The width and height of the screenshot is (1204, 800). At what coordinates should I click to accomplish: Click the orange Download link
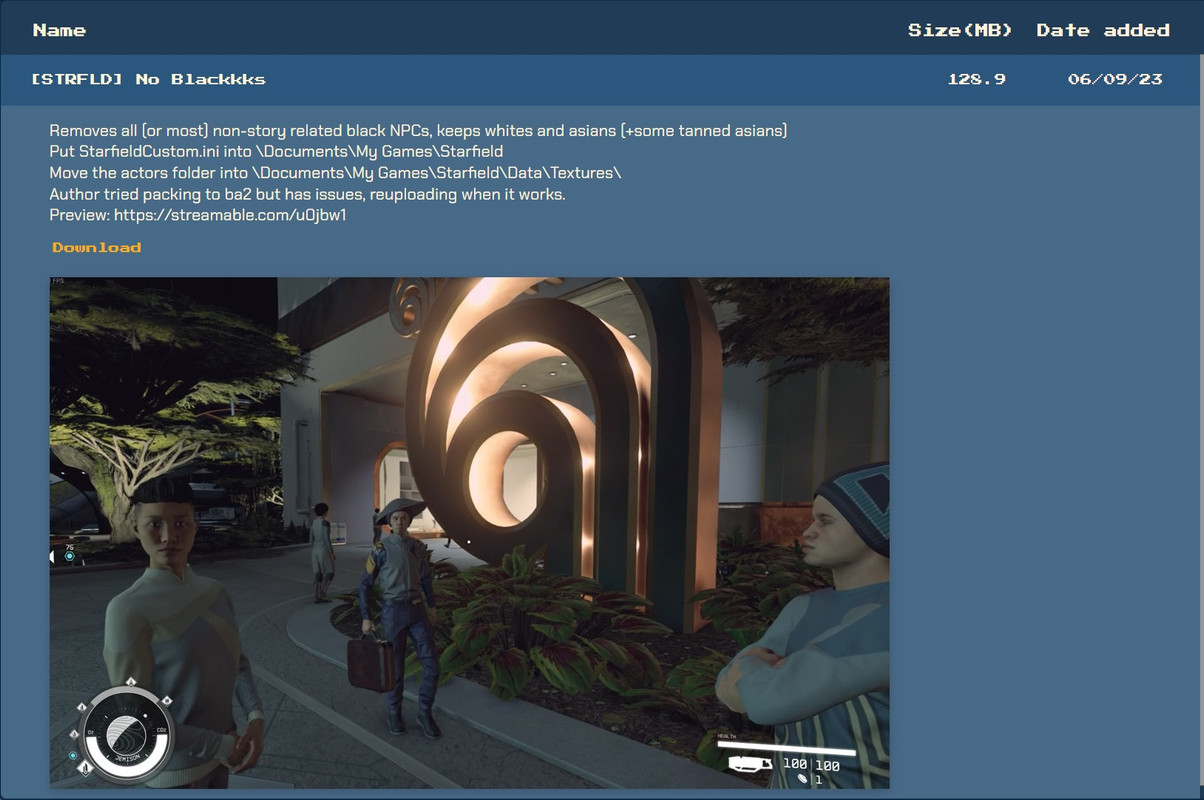(x=97, y=247)
